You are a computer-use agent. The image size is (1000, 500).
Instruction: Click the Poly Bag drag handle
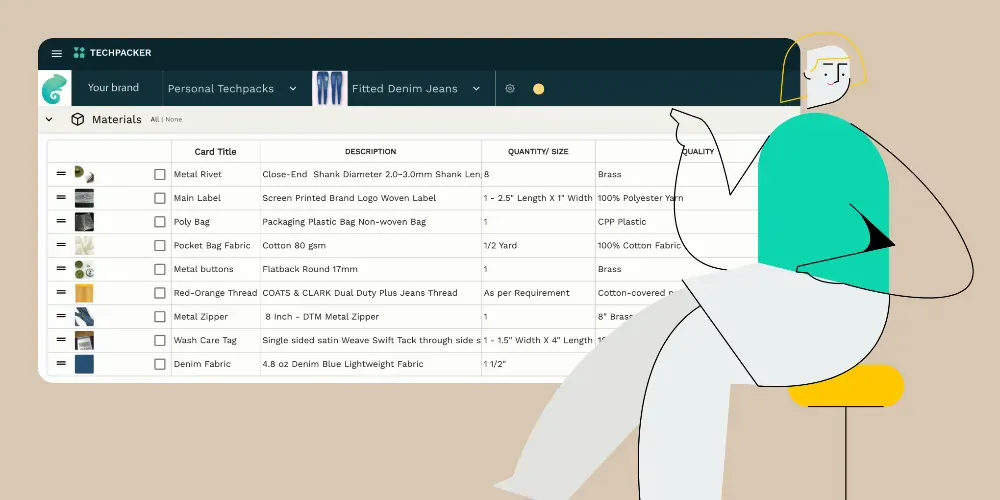pos(61,221)
